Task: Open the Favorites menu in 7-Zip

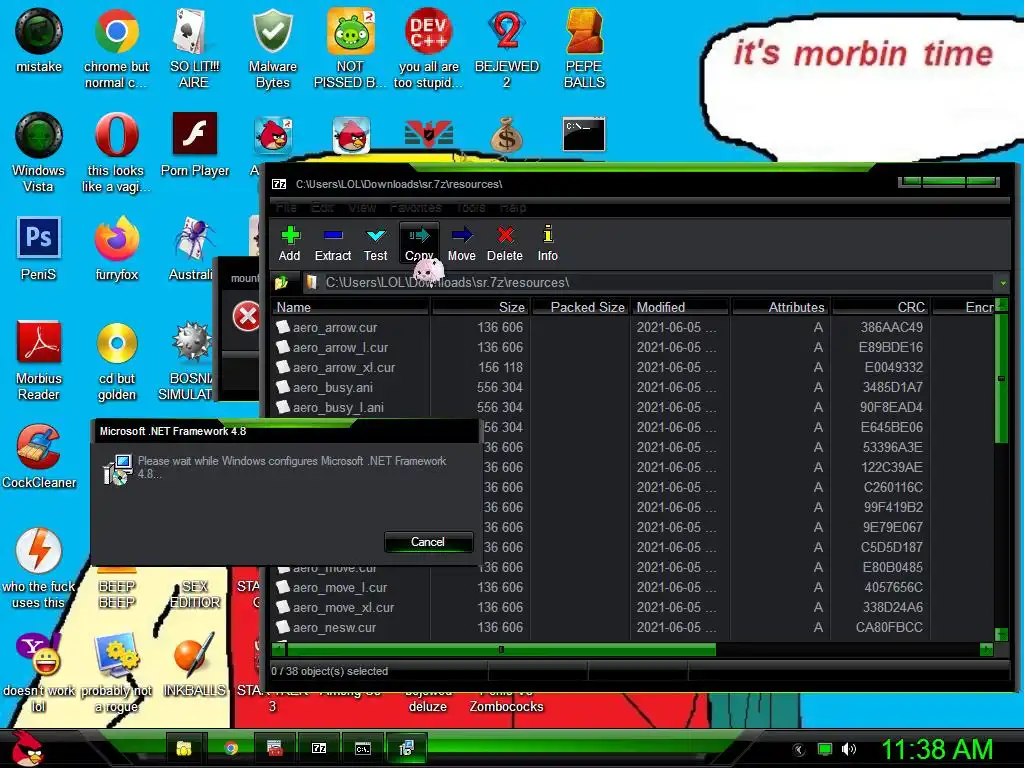Action: (415, 208)
